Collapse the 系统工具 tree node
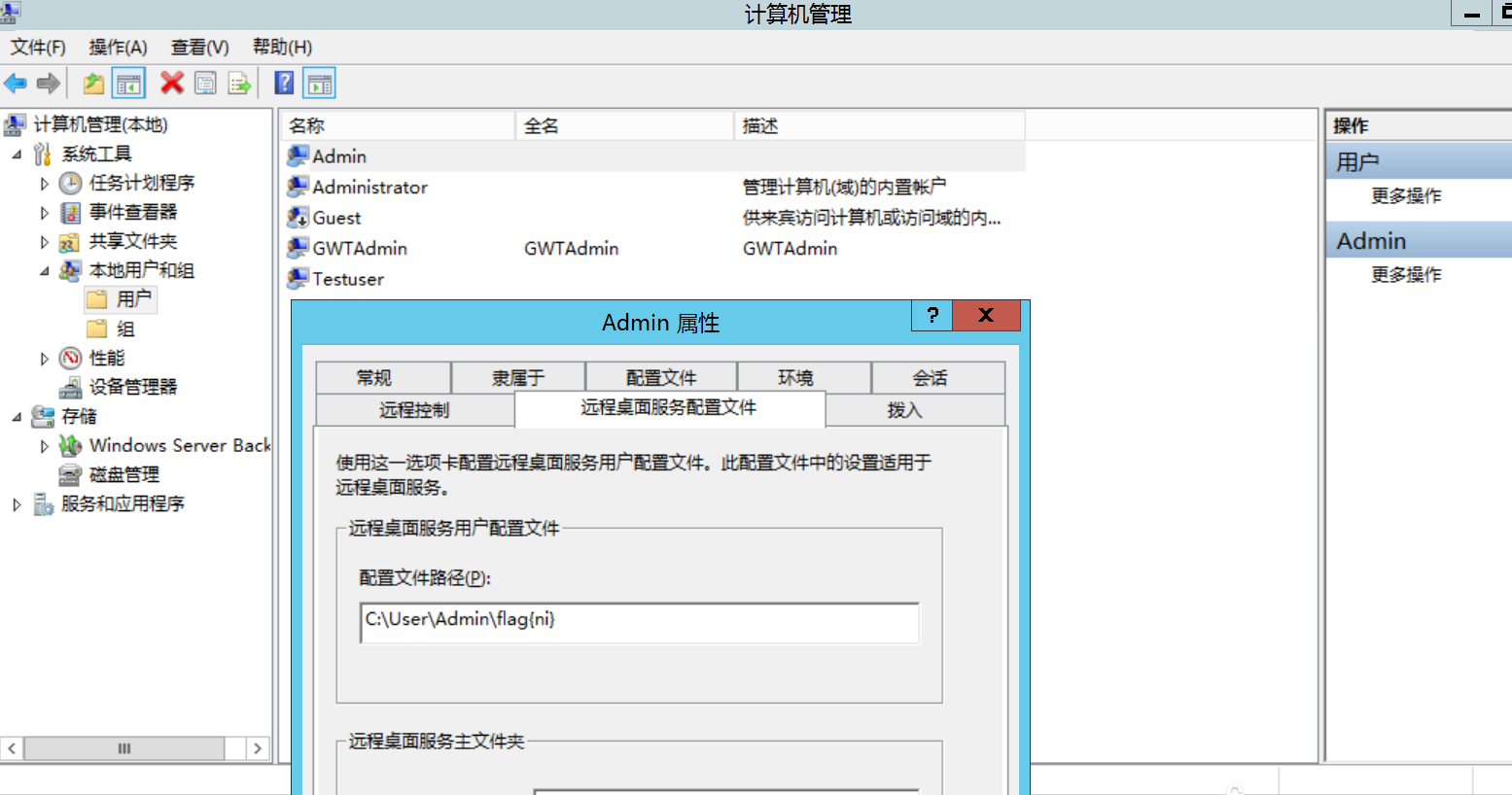1512x795 pixels. (17, 155)
